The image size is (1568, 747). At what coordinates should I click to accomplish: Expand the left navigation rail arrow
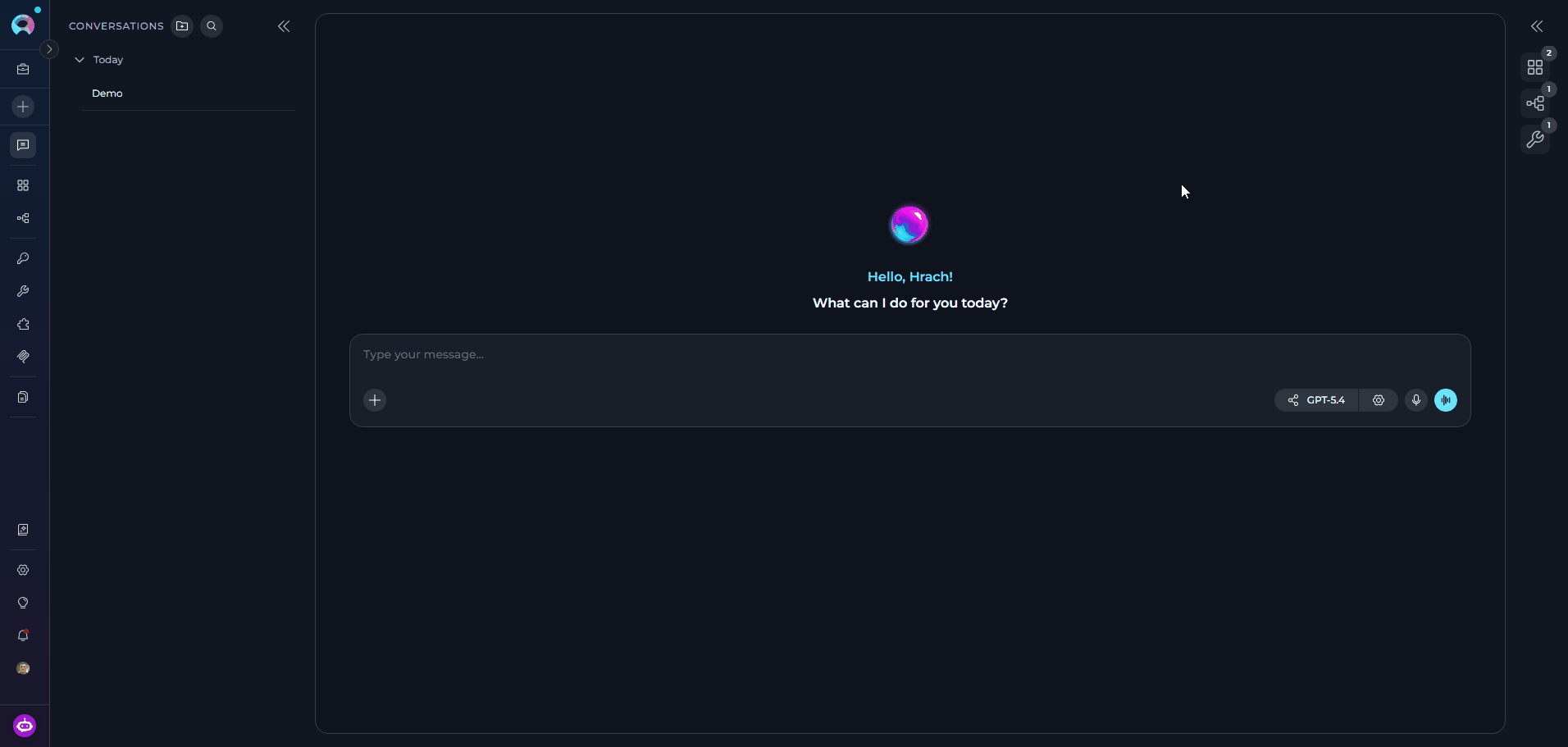click(49, 49)
